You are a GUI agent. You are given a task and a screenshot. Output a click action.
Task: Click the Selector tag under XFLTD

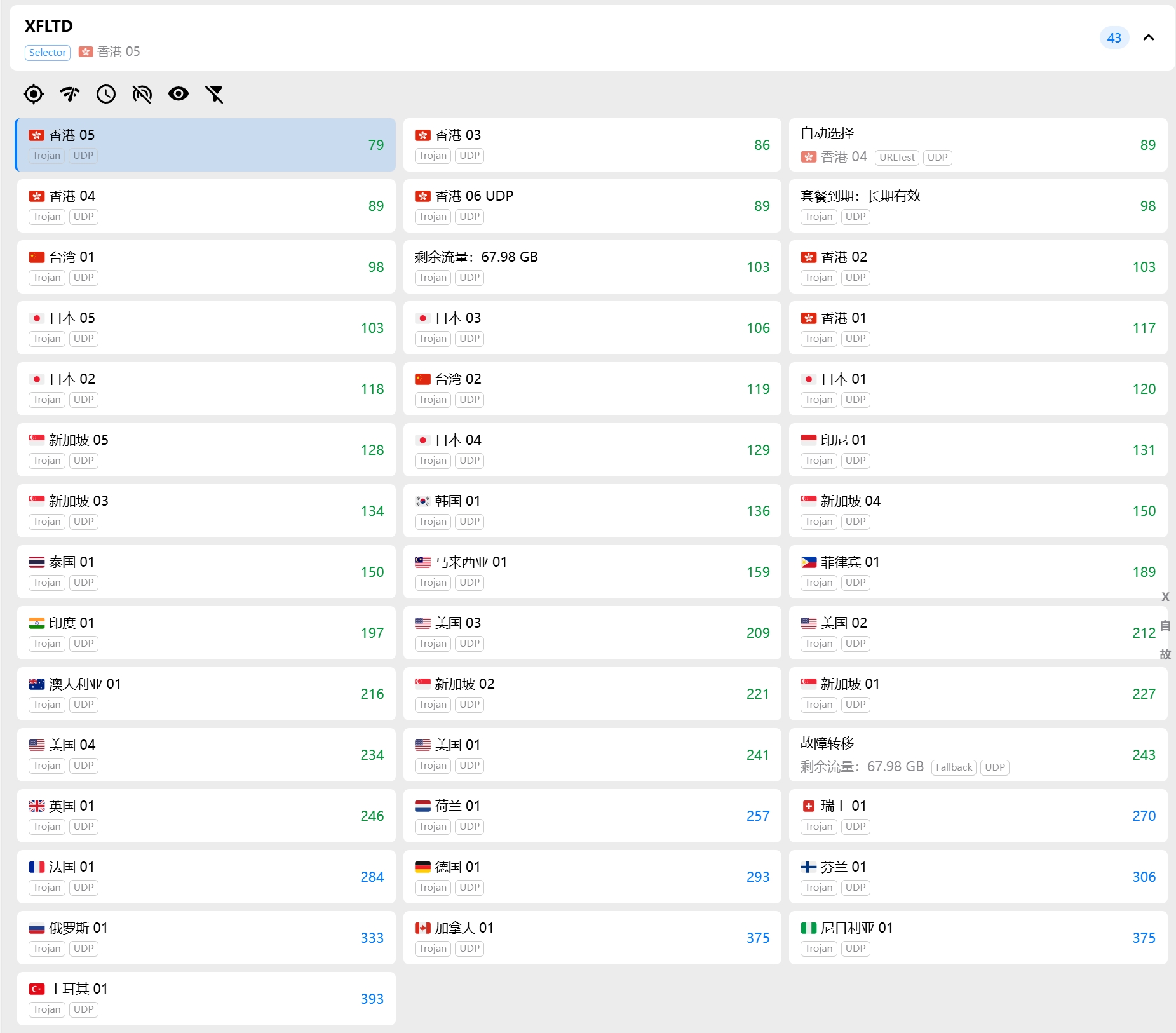click(x=48, y=53)
